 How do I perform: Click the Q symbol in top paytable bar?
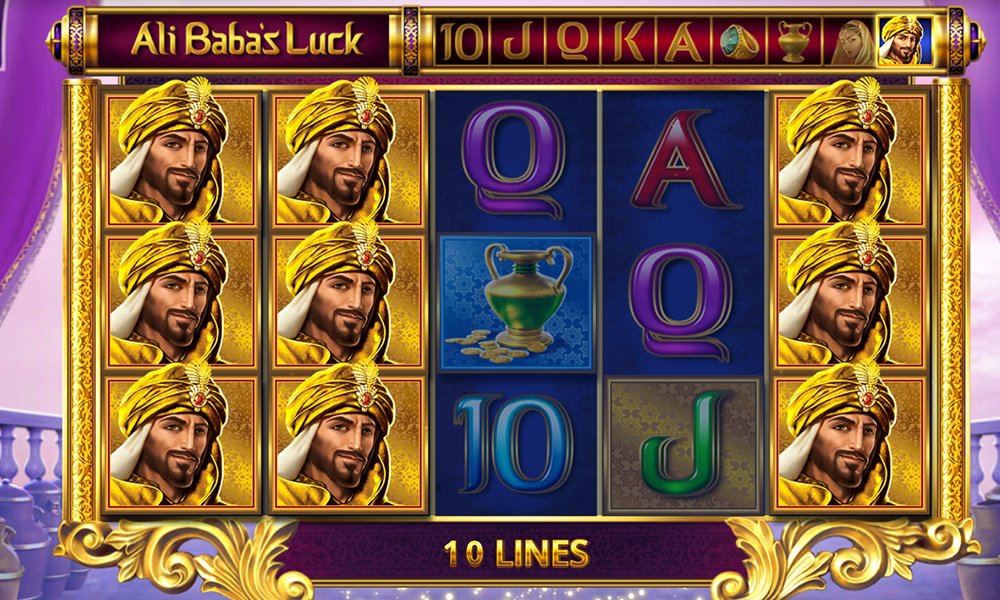[572, 41]
